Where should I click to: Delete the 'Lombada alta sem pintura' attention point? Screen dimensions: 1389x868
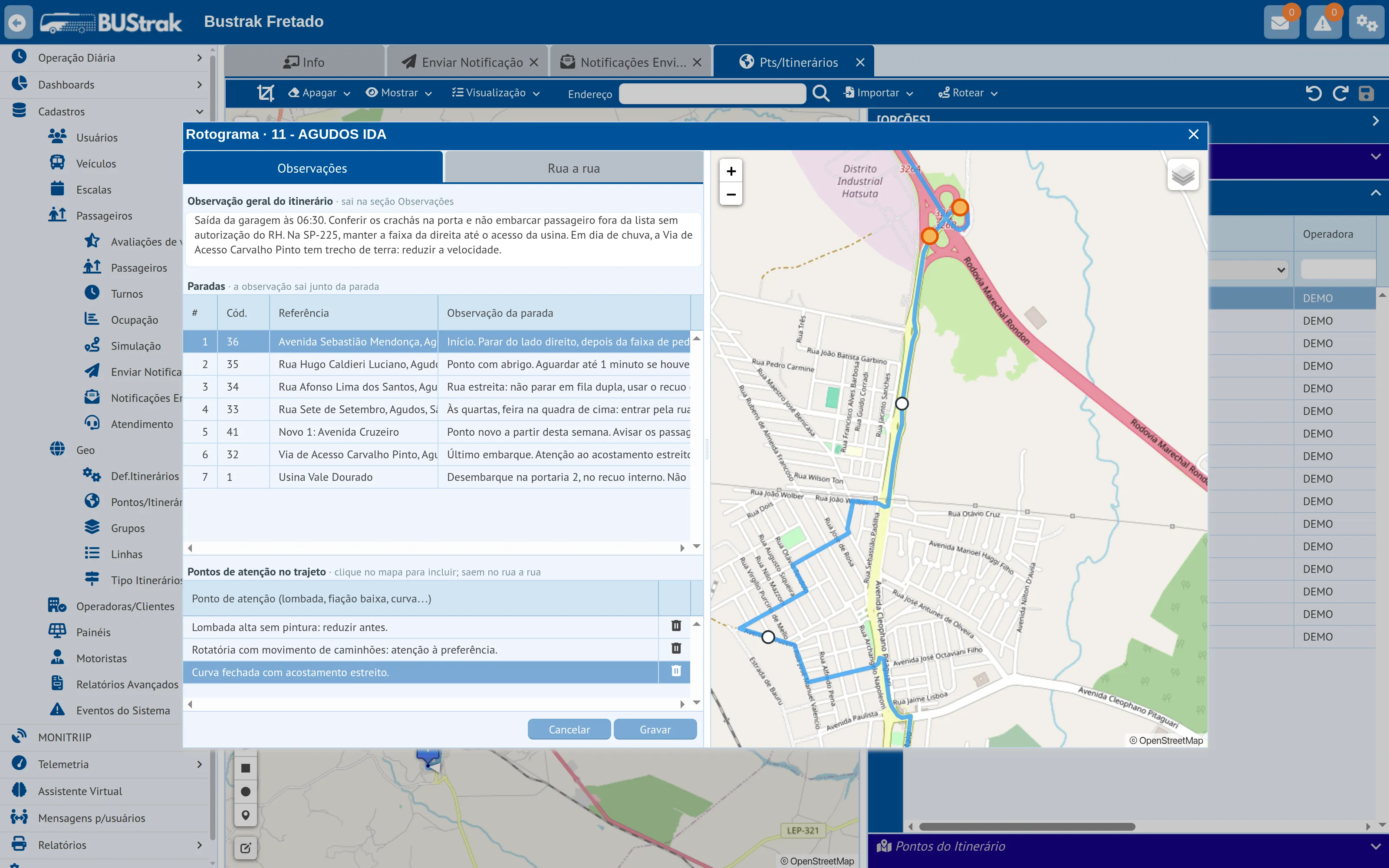pyautogui.click(x=676, y=626)
